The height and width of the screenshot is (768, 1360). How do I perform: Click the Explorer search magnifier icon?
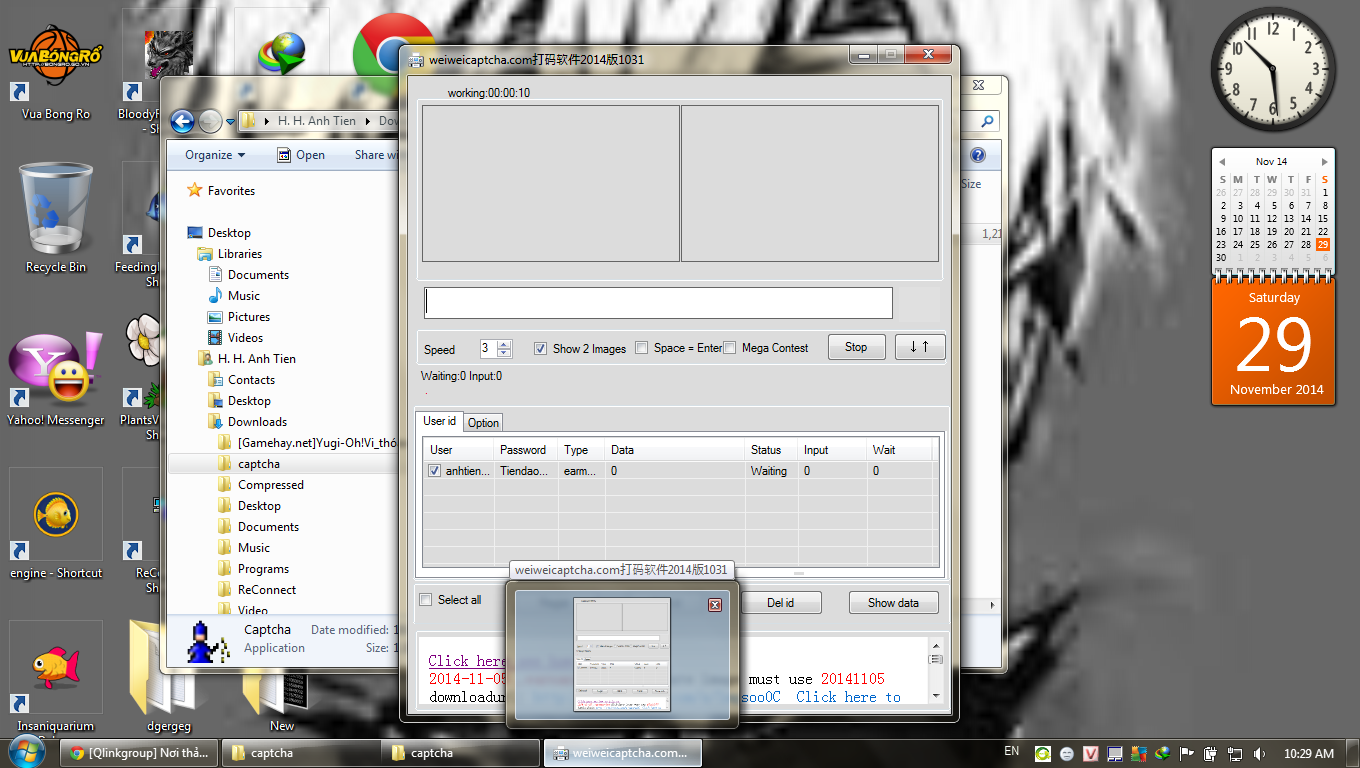tap(988, 121)
